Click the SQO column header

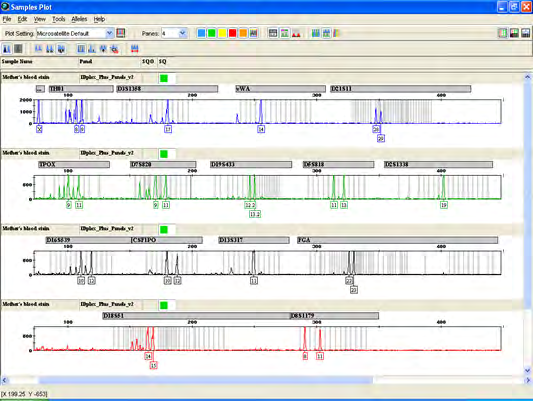[x=148, y=61]
